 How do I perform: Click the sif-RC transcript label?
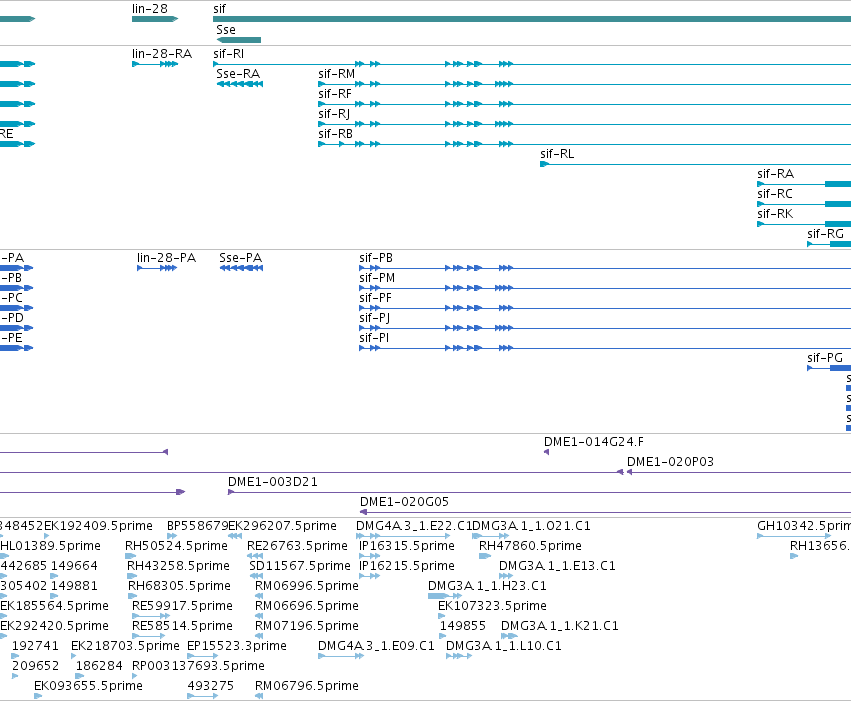click(775, 194)
